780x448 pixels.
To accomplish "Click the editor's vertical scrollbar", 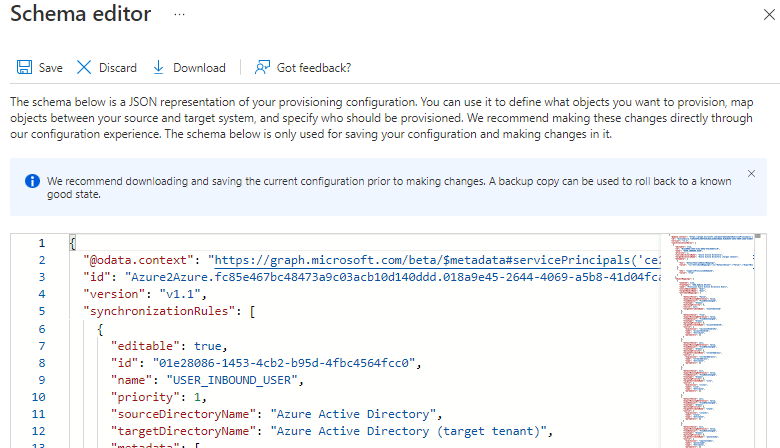I will click(763, 340).
